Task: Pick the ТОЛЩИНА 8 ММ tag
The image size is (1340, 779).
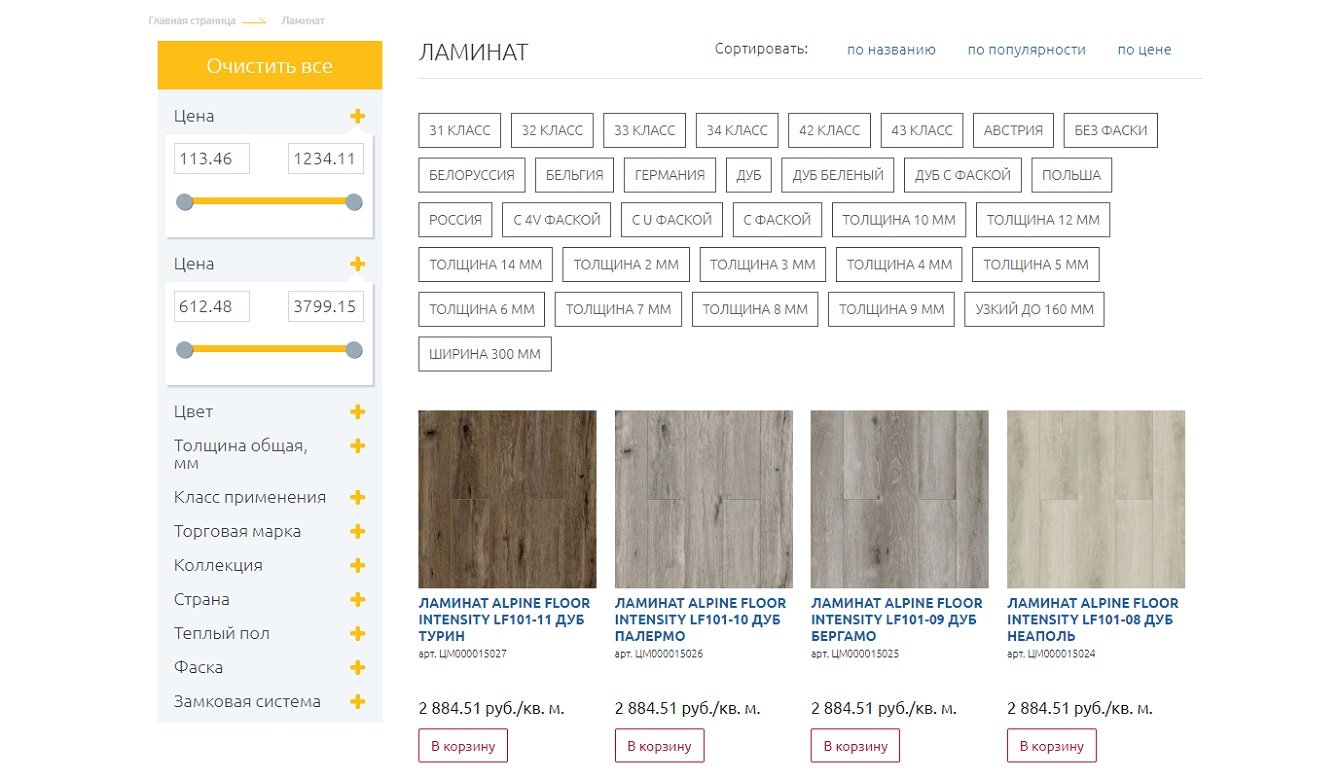Action: click(755, 310)
